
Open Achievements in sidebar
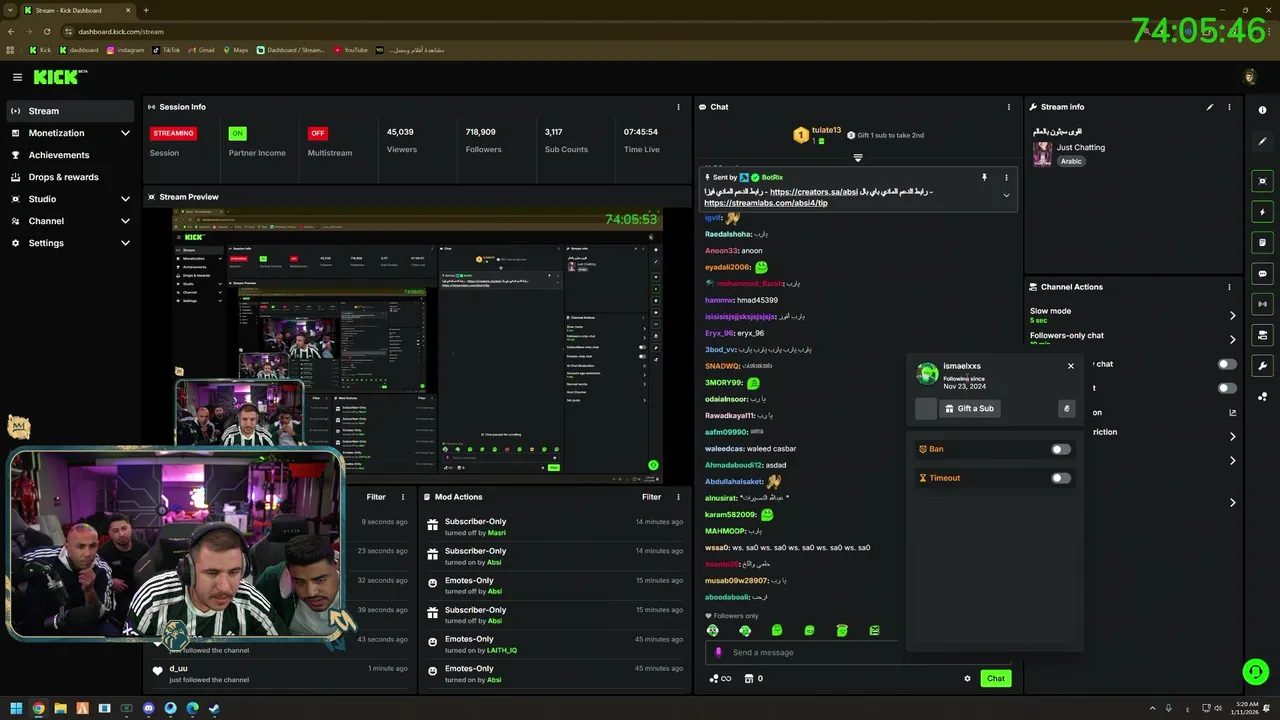click(70, 155)
